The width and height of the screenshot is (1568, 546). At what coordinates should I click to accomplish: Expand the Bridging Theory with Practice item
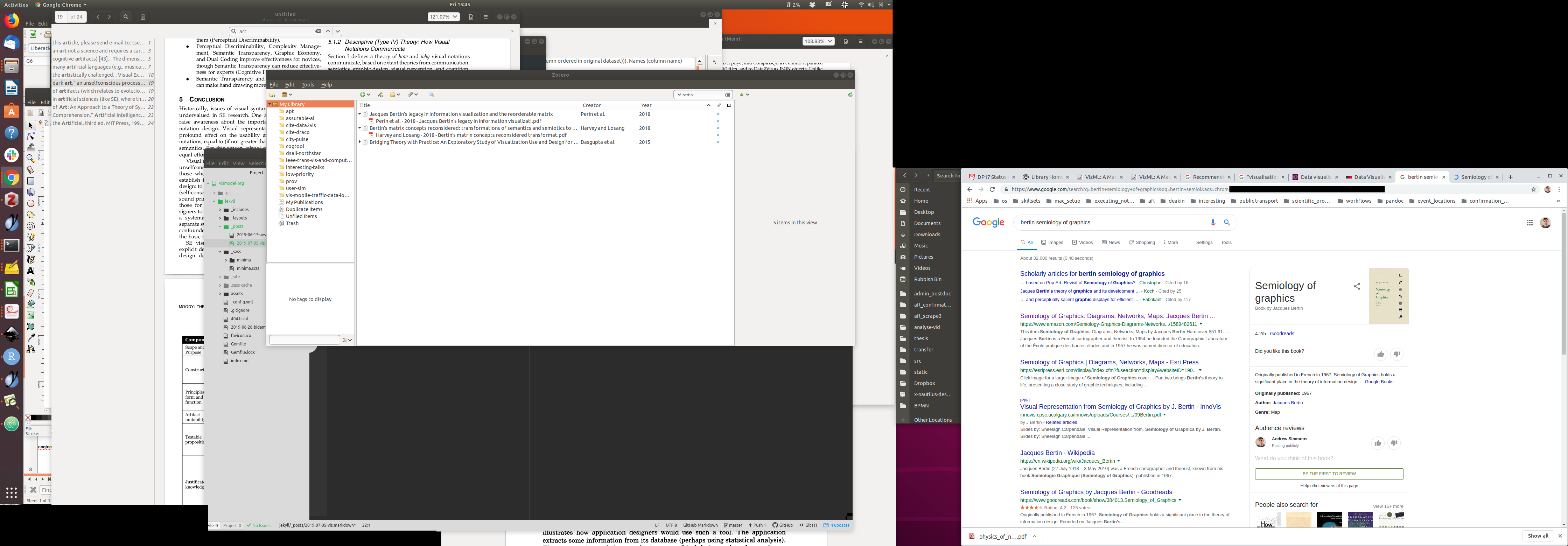pyautogui.click(x=360, y=142)
